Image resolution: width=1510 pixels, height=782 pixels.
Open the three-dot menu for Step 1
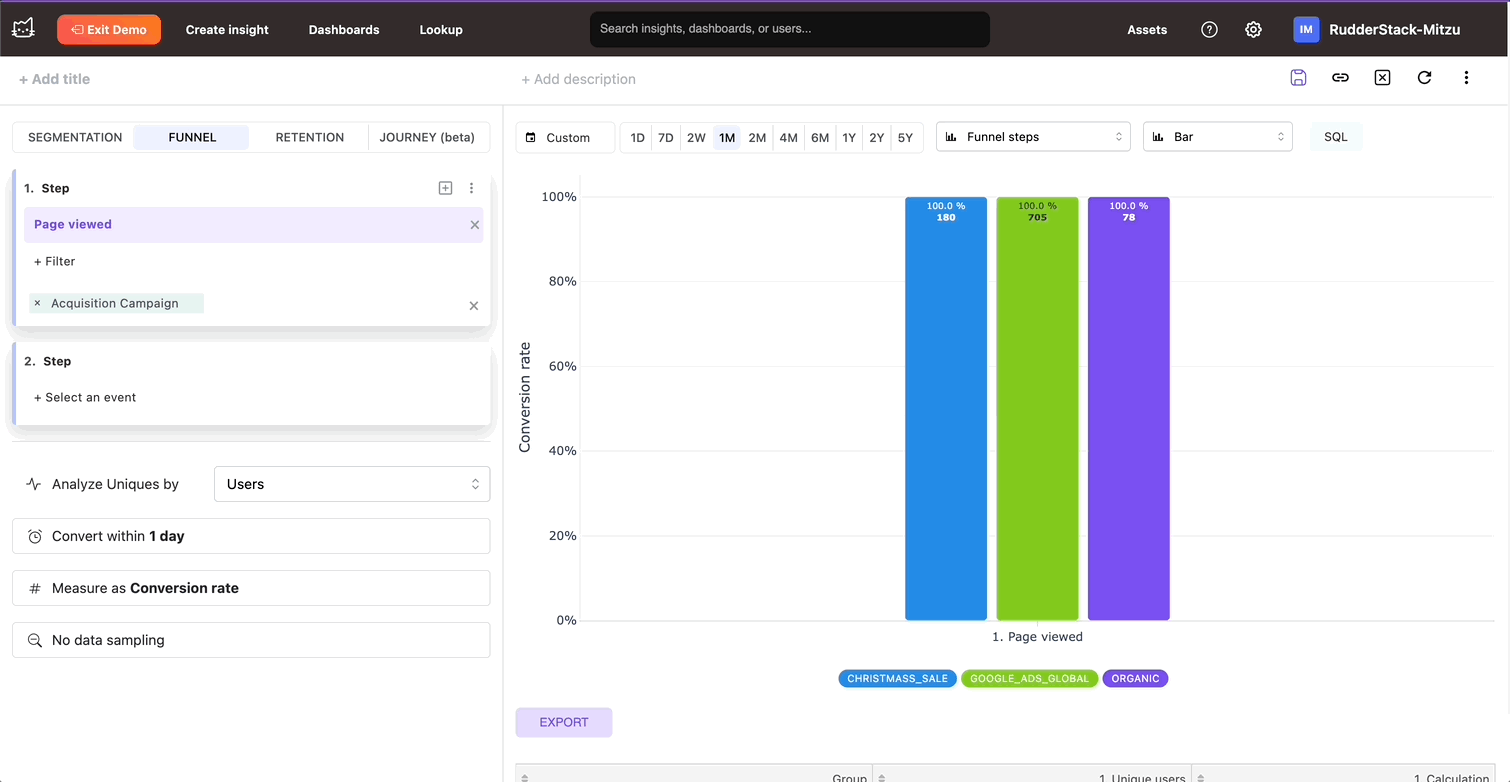click(x=472, y=188)
